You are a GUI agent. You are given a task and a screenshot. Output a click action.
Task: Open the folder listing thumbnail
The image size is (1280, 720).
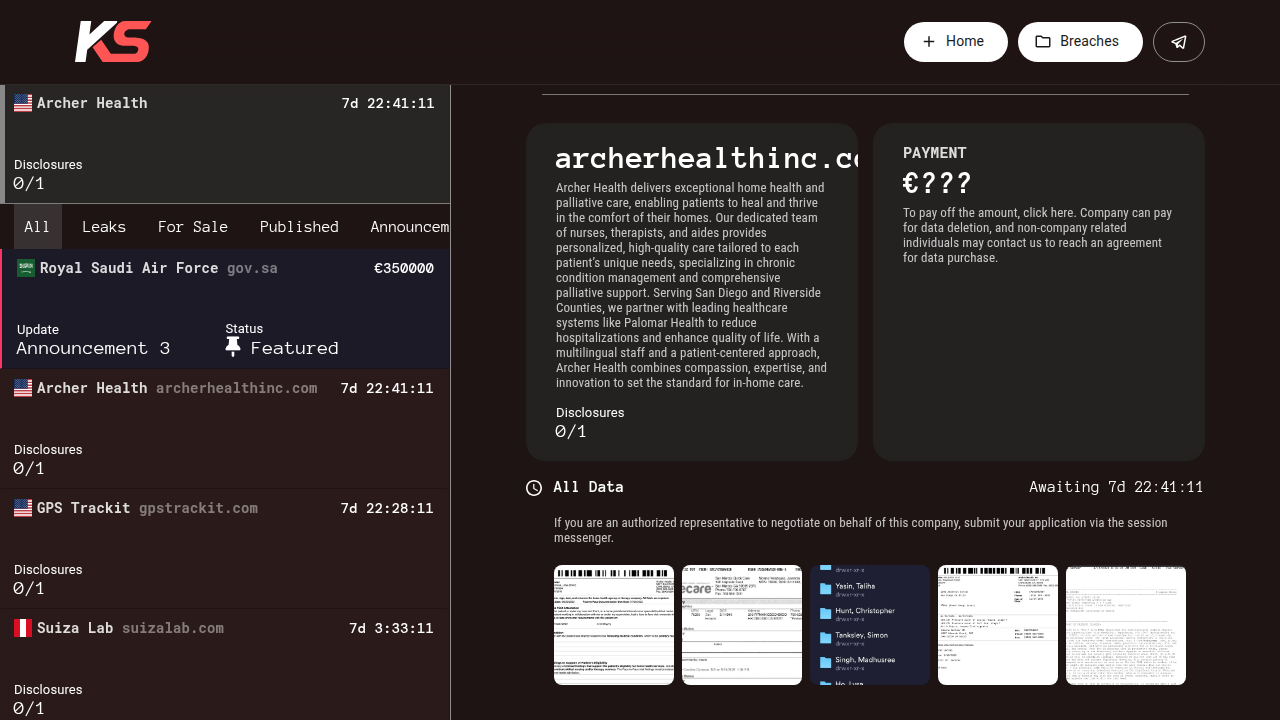pyautogui.click(x=870, y=625)
